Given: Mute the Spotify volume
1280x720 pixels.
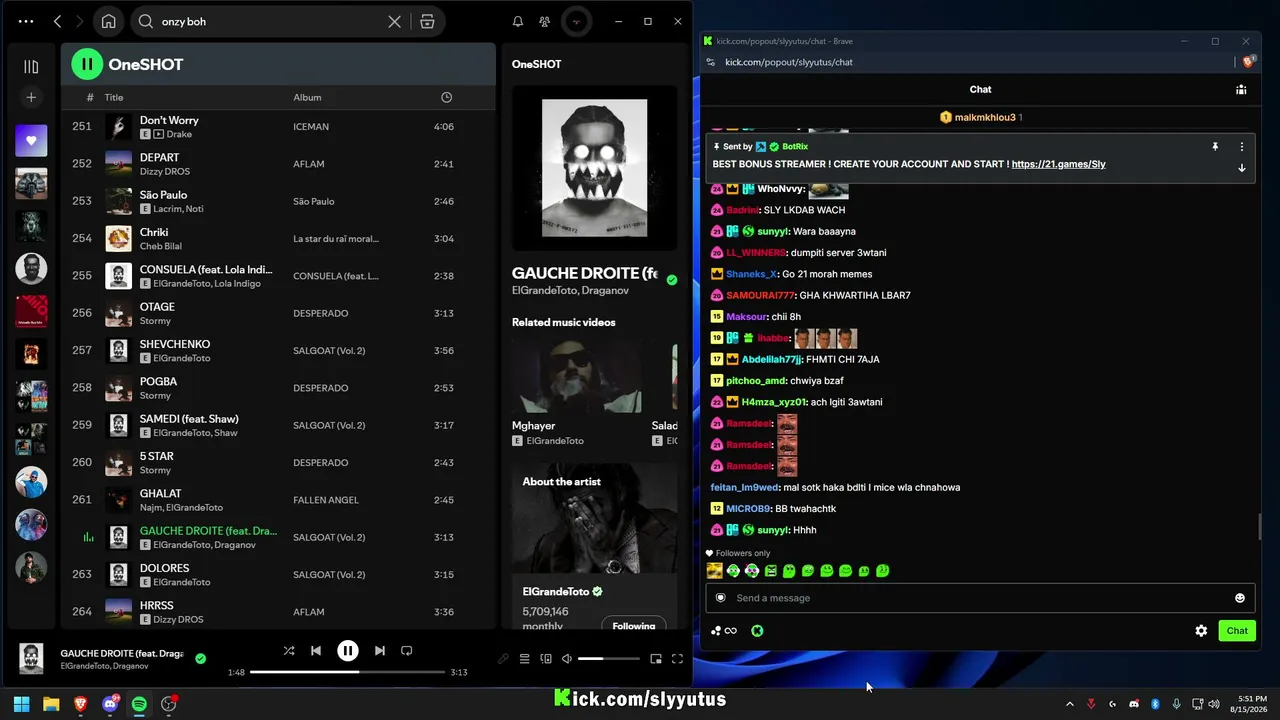Looking at the screenshot, I should tap(567, 659).
